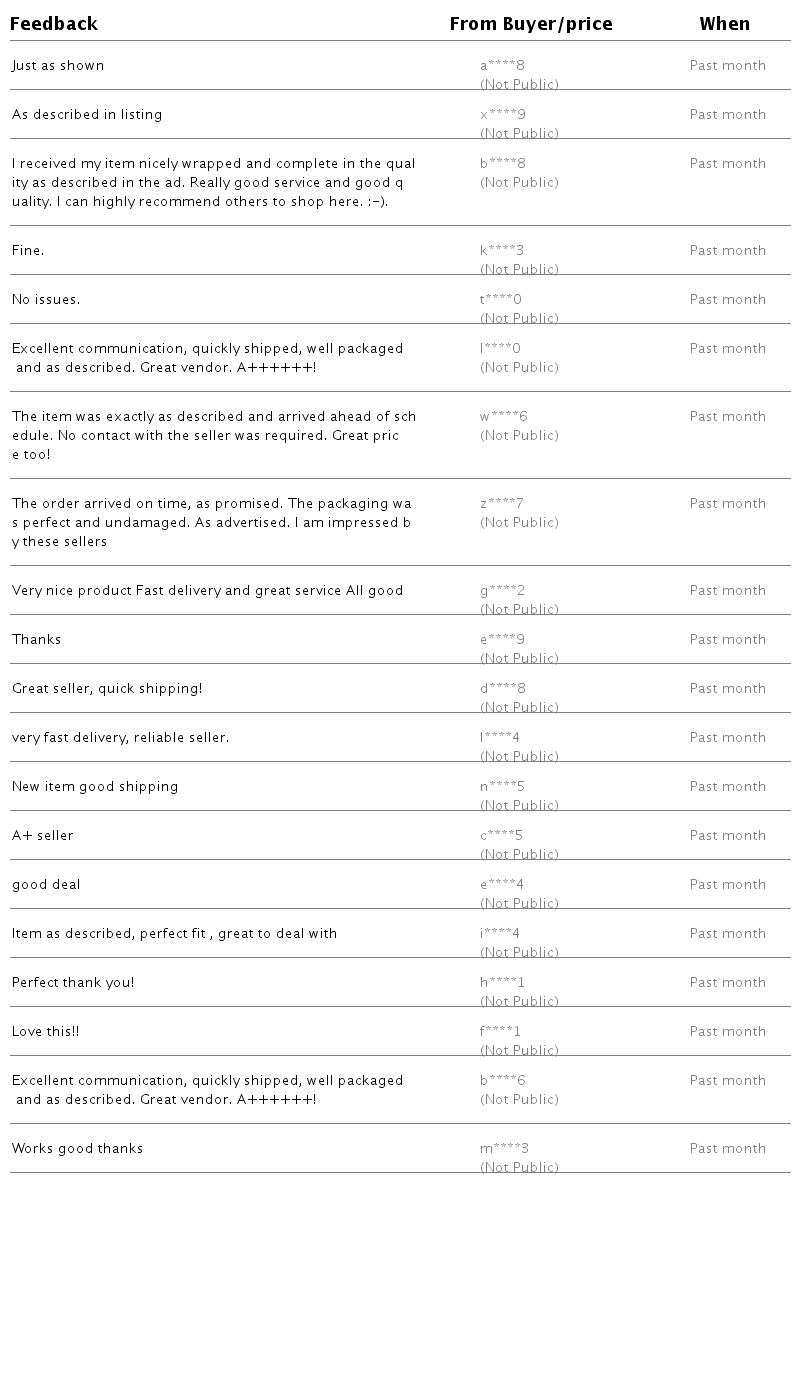Select buyer w****6 username
This screenshot has height=1396, width=800.
click(x=503, y=417)
